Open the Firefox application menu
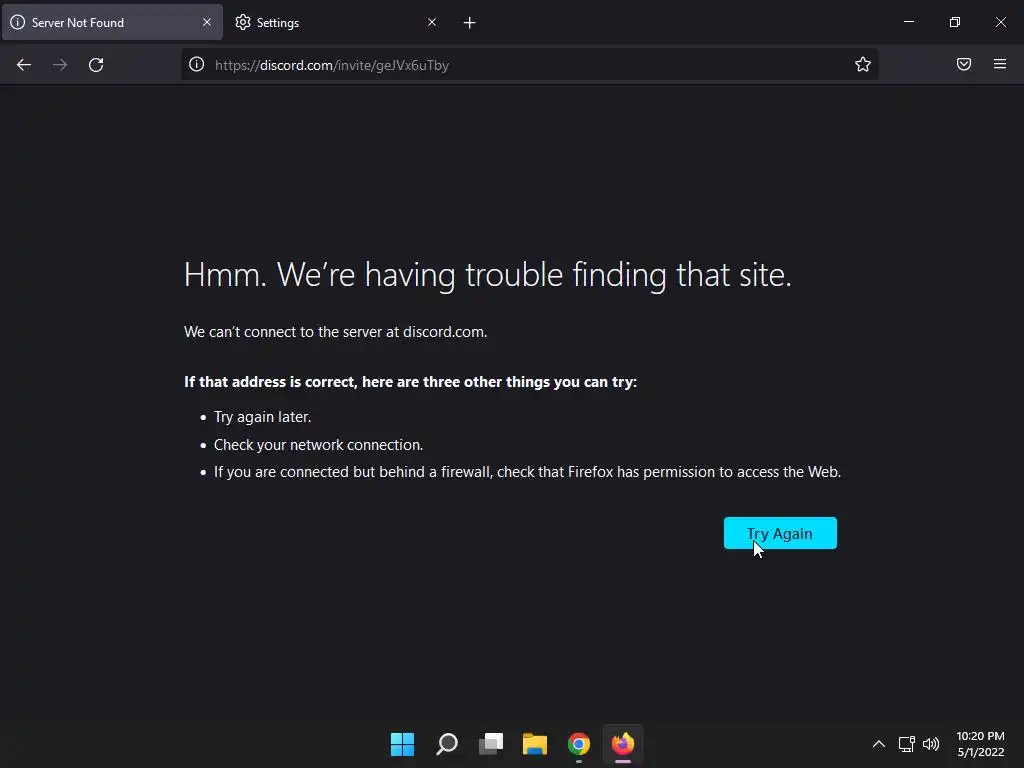 pos(1000,64)
